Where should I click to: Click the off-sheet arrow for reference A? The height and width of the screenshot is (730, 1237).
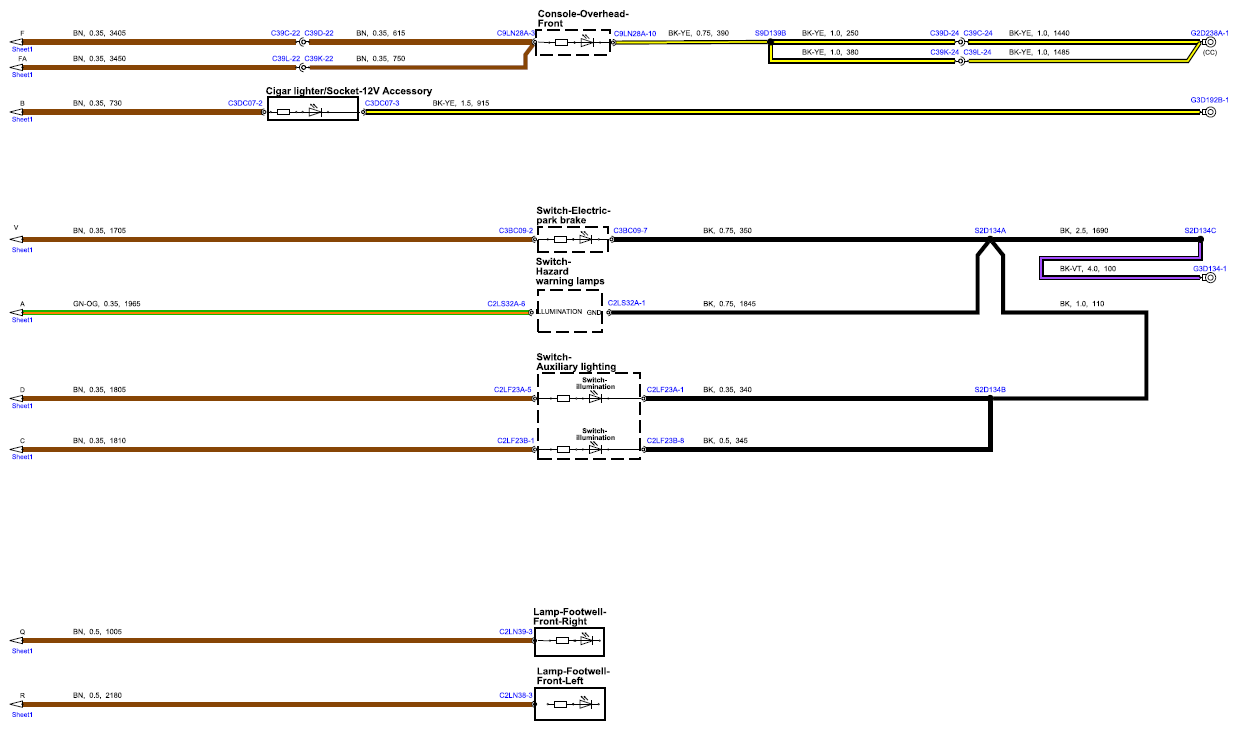(x=17, y=312)
